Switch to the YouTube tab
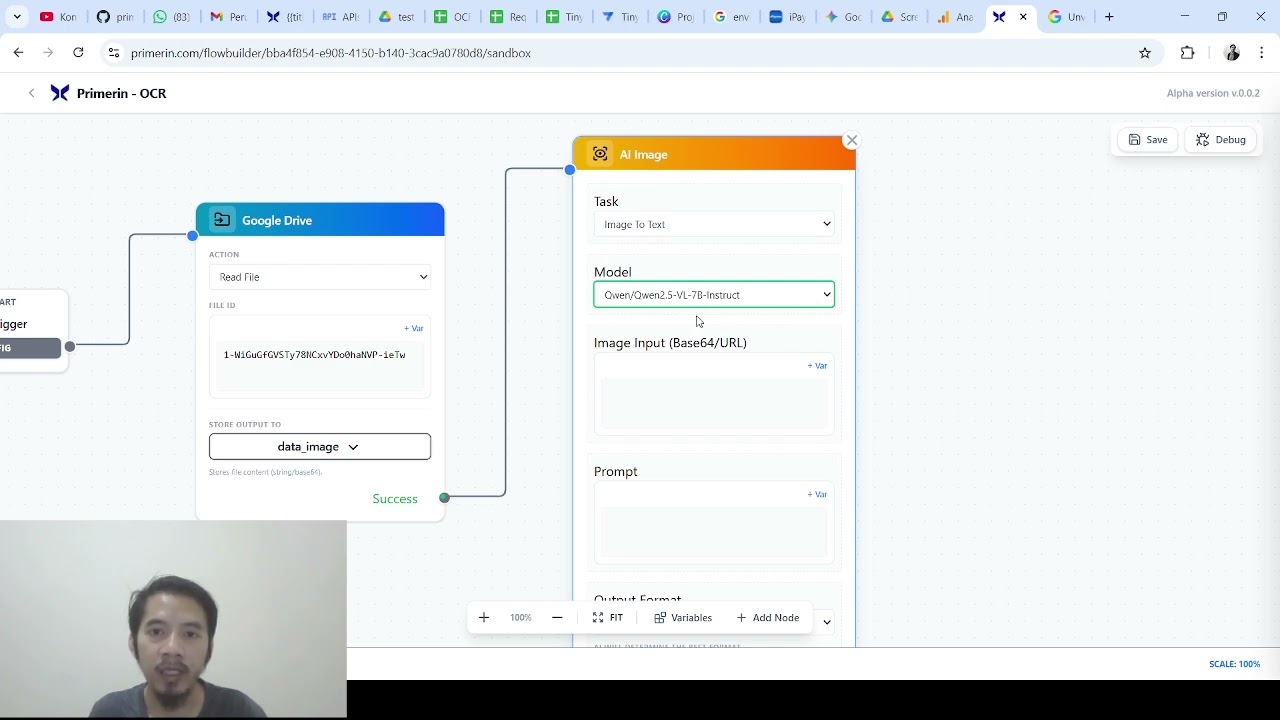 [58, 17]
